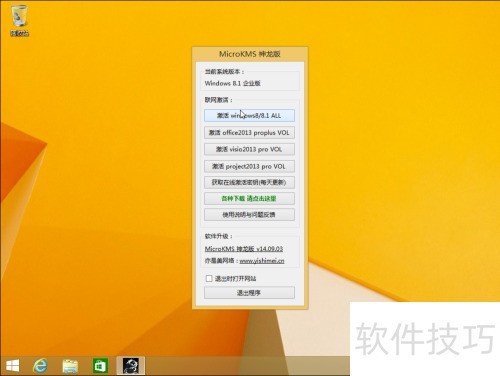Click the 激活 windows8/8.1 ALL button
The image size is (500, 376).
click(249, 116)
